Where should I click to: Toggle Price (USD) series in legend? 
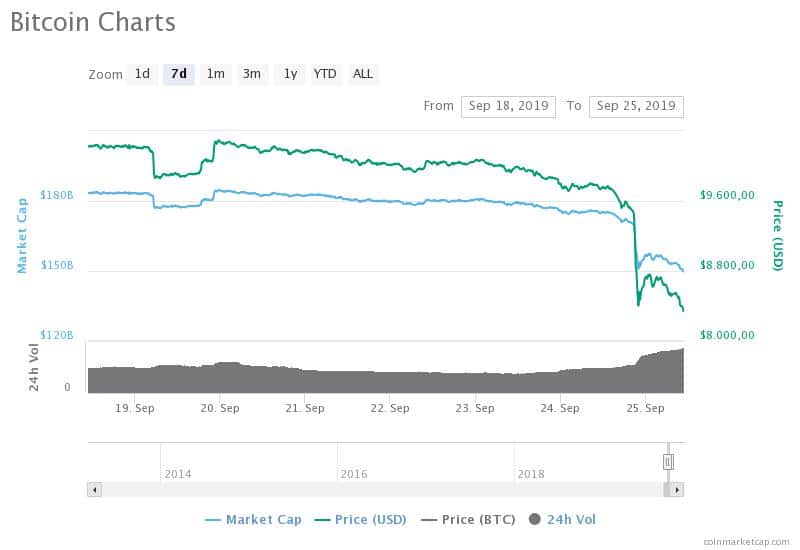click(x=361, y=520)
